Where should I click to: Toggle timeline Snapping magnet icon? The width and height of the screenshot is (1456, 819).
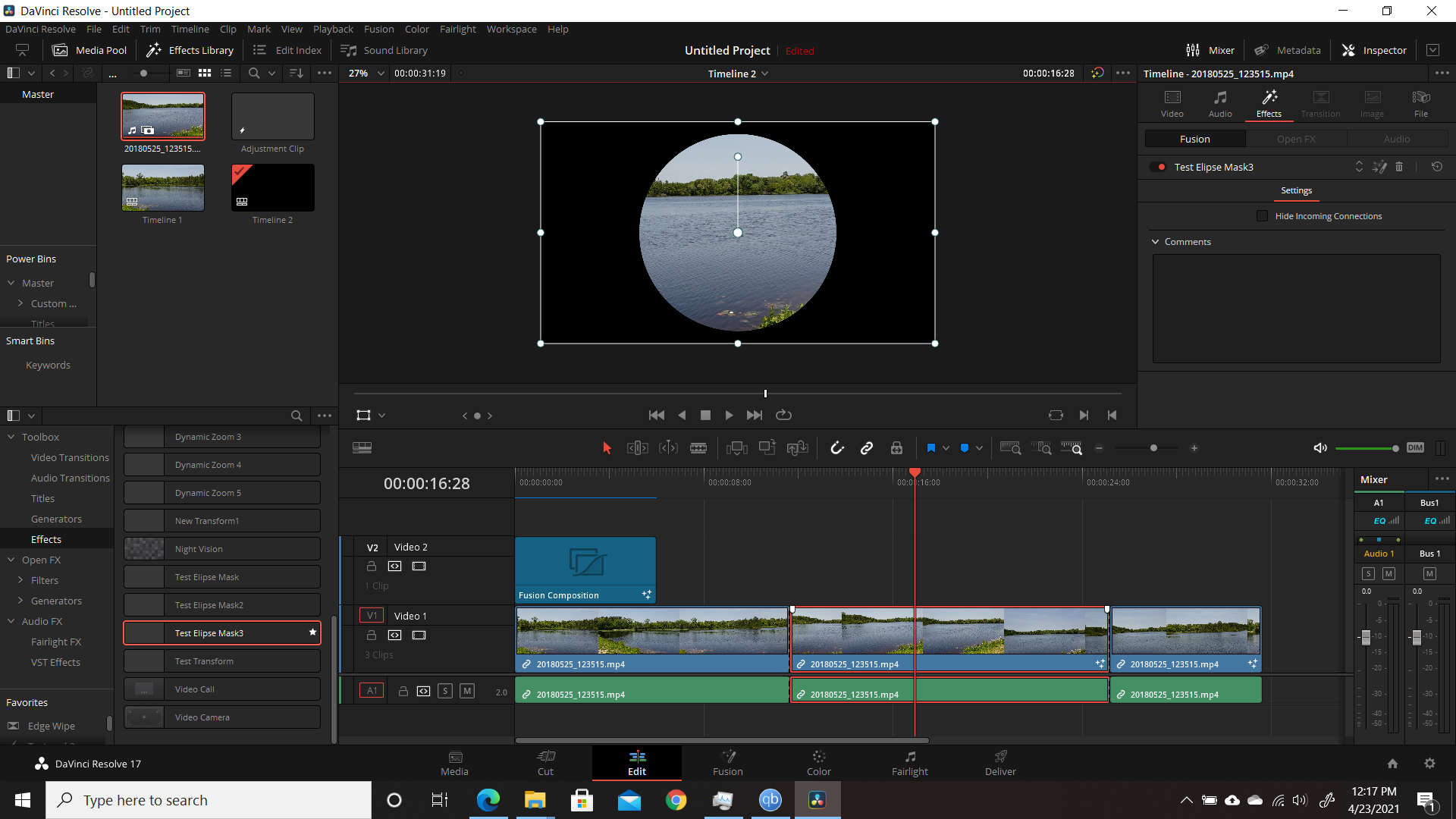pos(837,448)
